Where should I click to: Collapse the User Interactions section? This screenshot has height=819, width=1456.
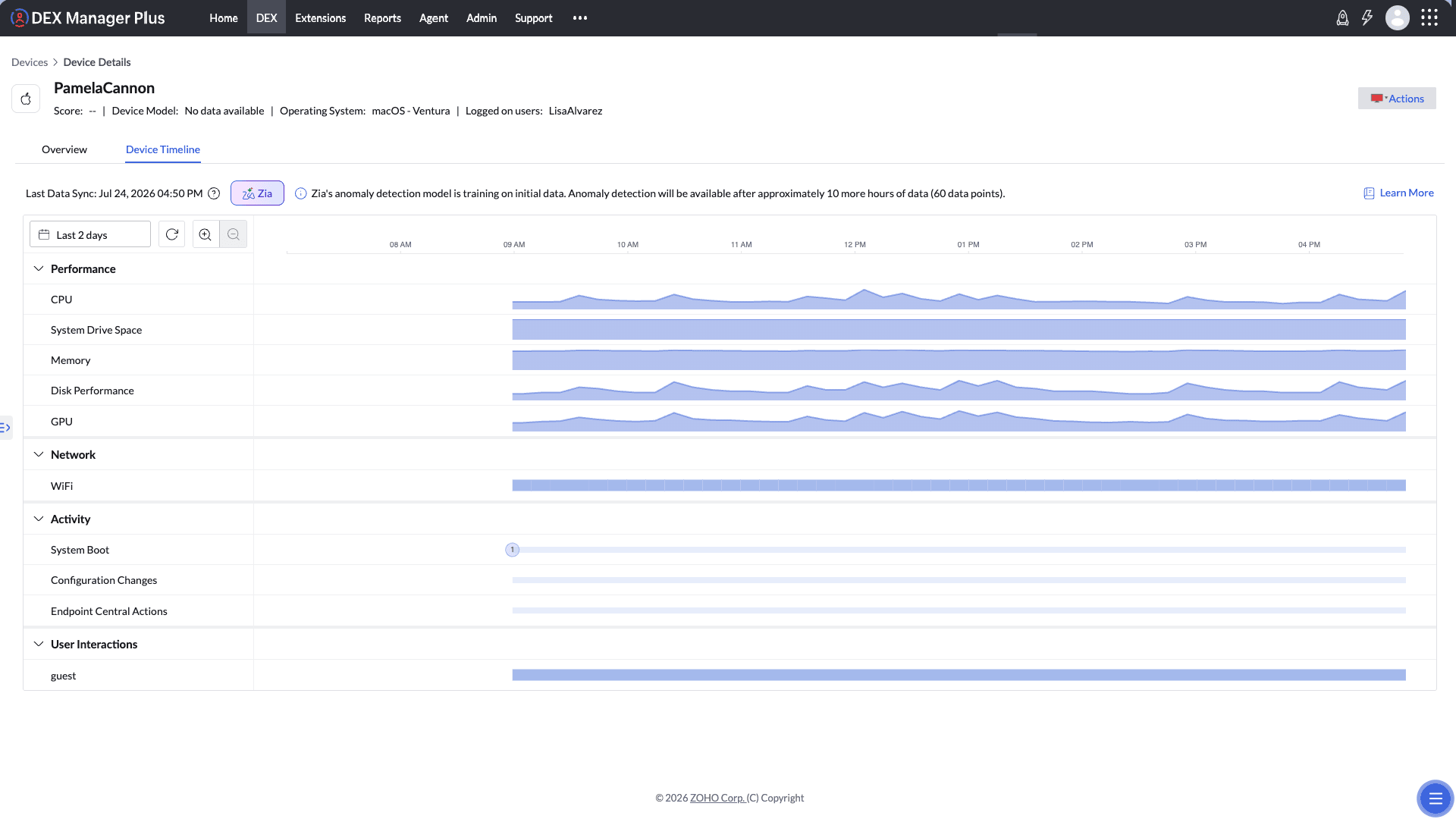(39, 644)
